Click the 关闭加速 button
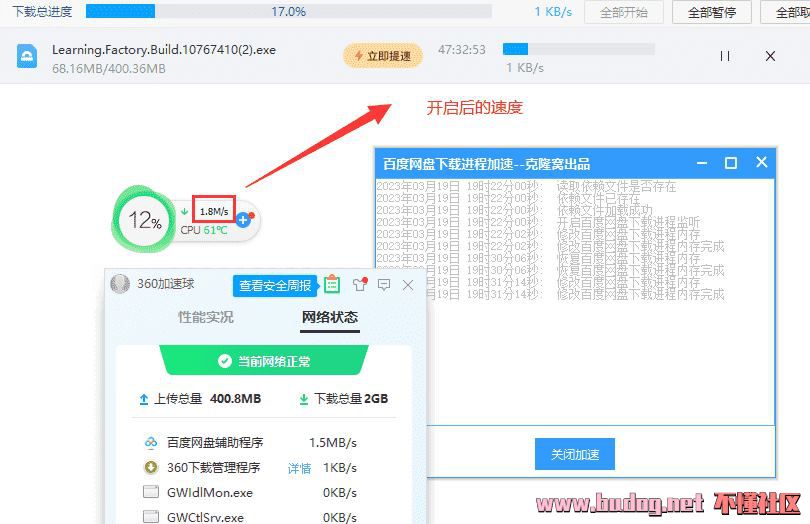 574,454
